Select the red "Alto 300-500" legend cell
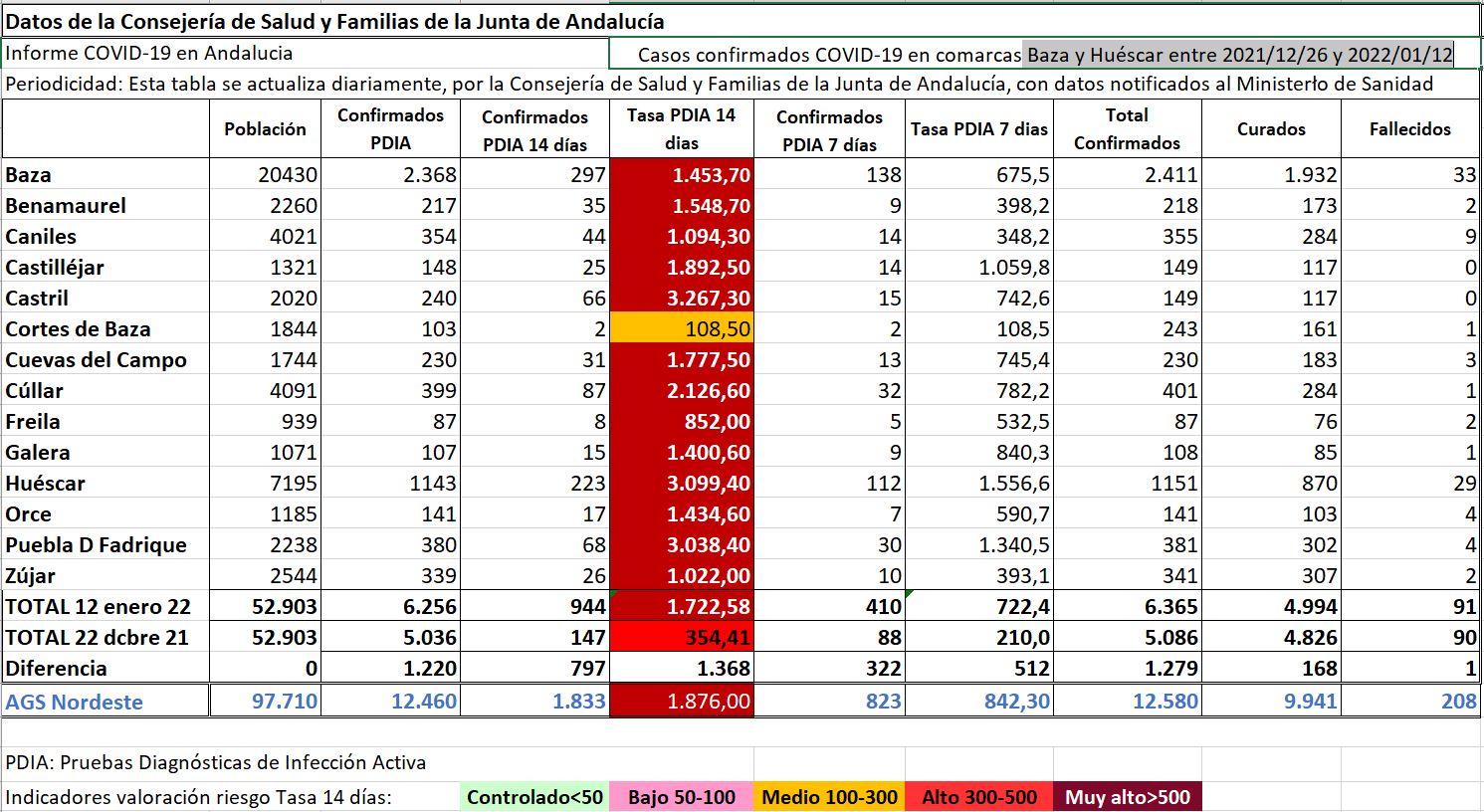Viewport: 1484px width, 812px height. point(978,797)
